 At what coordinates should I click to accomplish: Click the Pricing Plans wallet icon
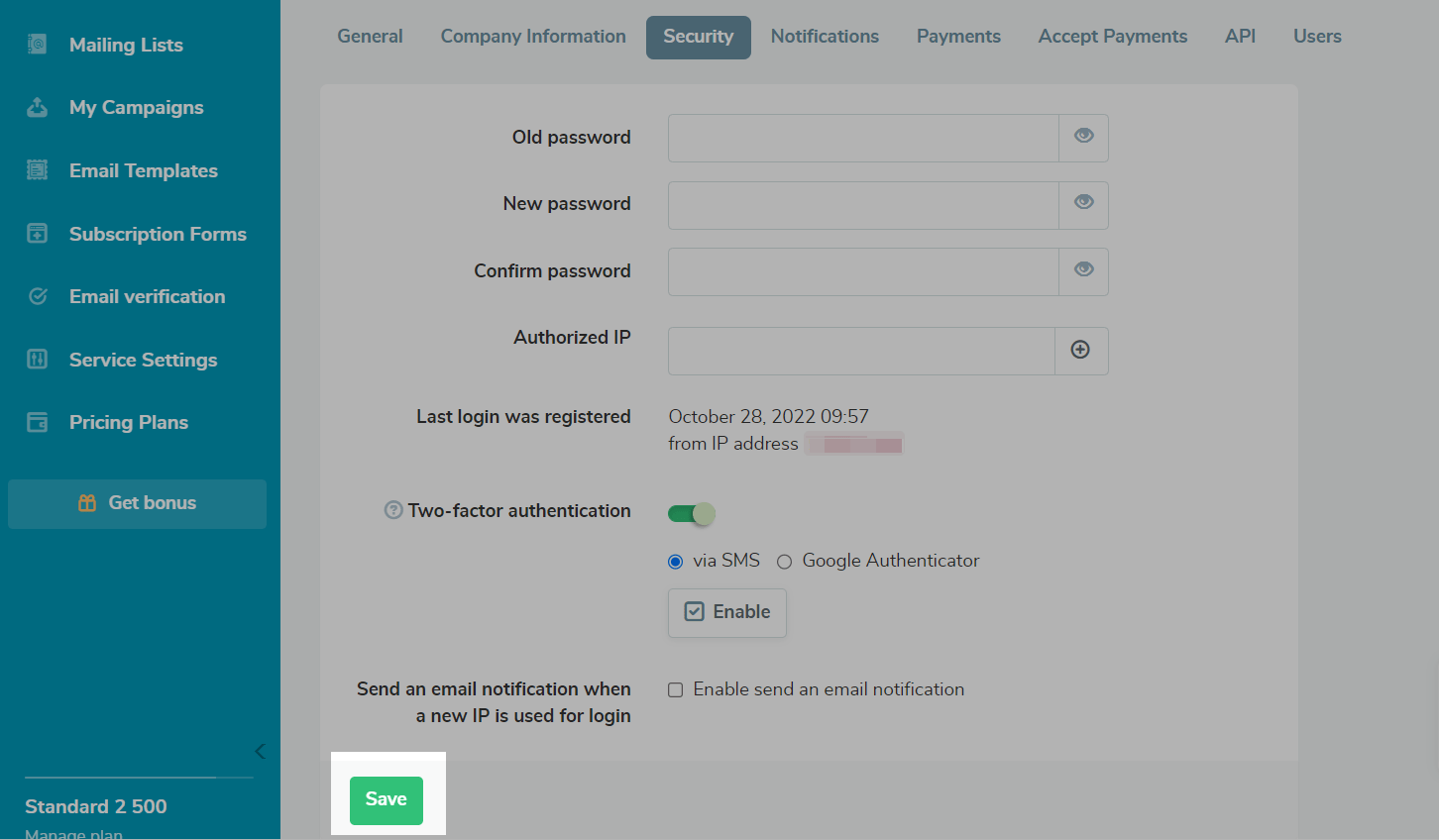(x=38, y=423)
